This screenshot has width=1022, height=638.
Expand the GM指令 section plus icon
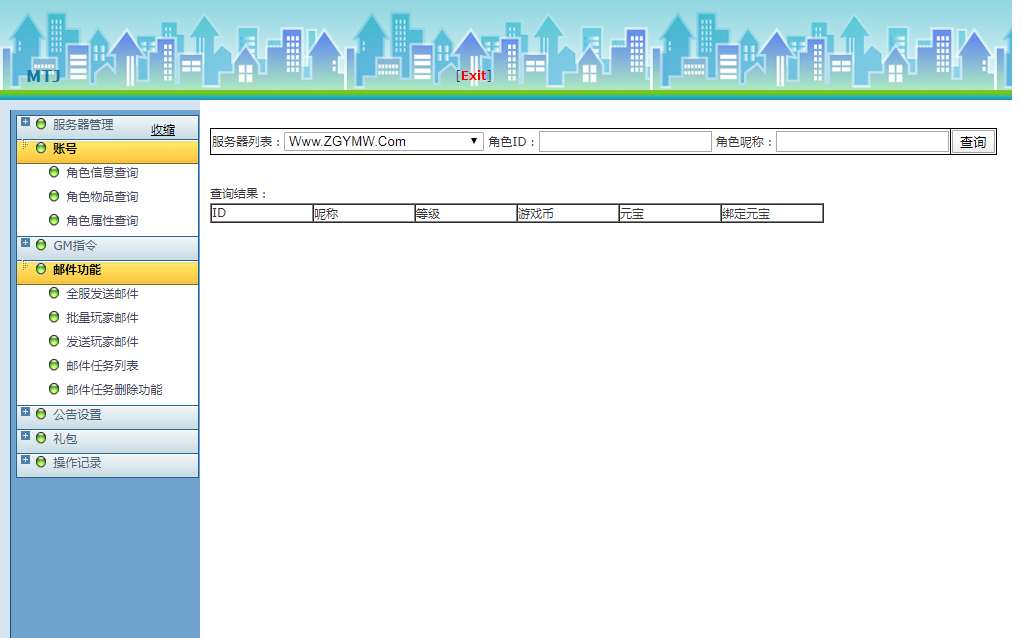25,243
